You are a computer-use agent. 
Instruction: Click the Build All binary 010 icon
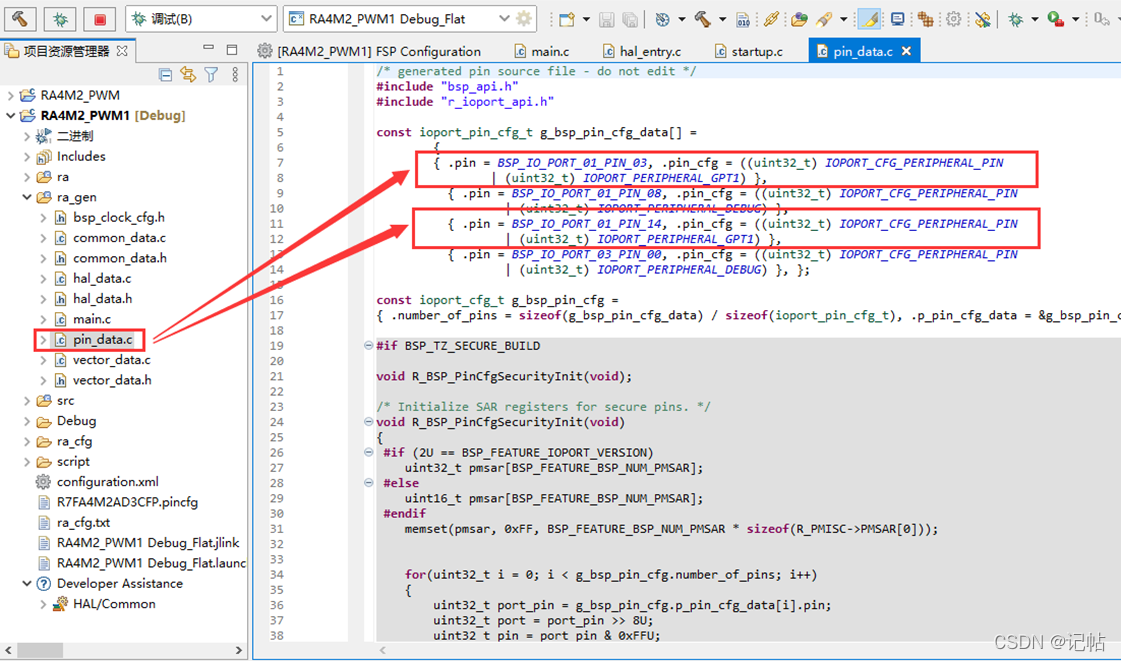pyautogui.click(x=743, y=19)
